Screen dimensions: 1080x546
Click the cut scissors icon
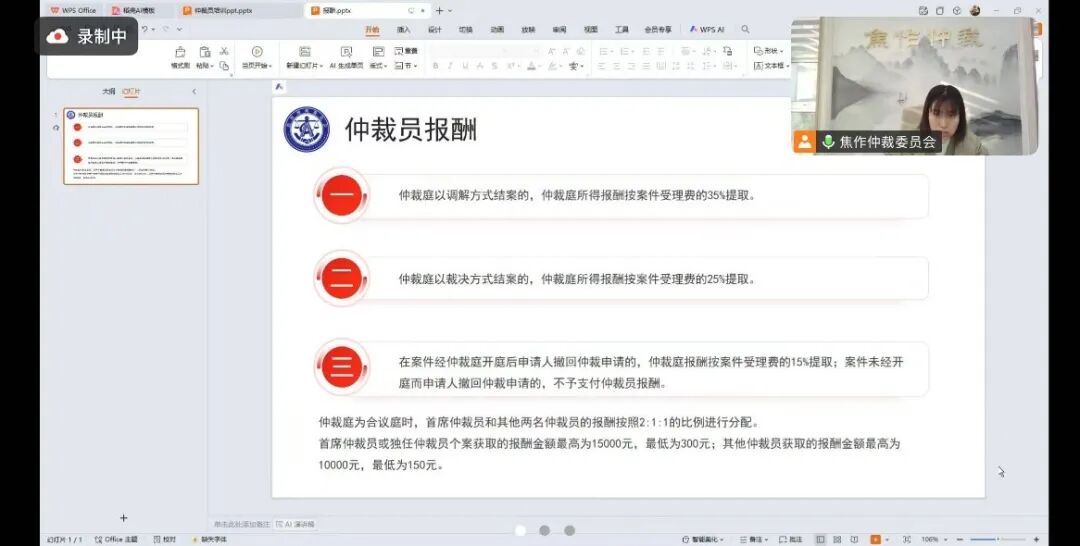click(x=224, y=51)
